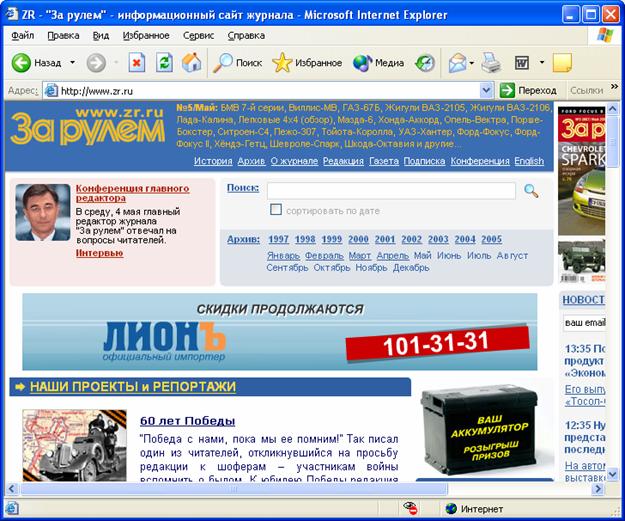Click the Переход go button
The image size is (625, 521).
pyautogui.click(x=529, y=90)
